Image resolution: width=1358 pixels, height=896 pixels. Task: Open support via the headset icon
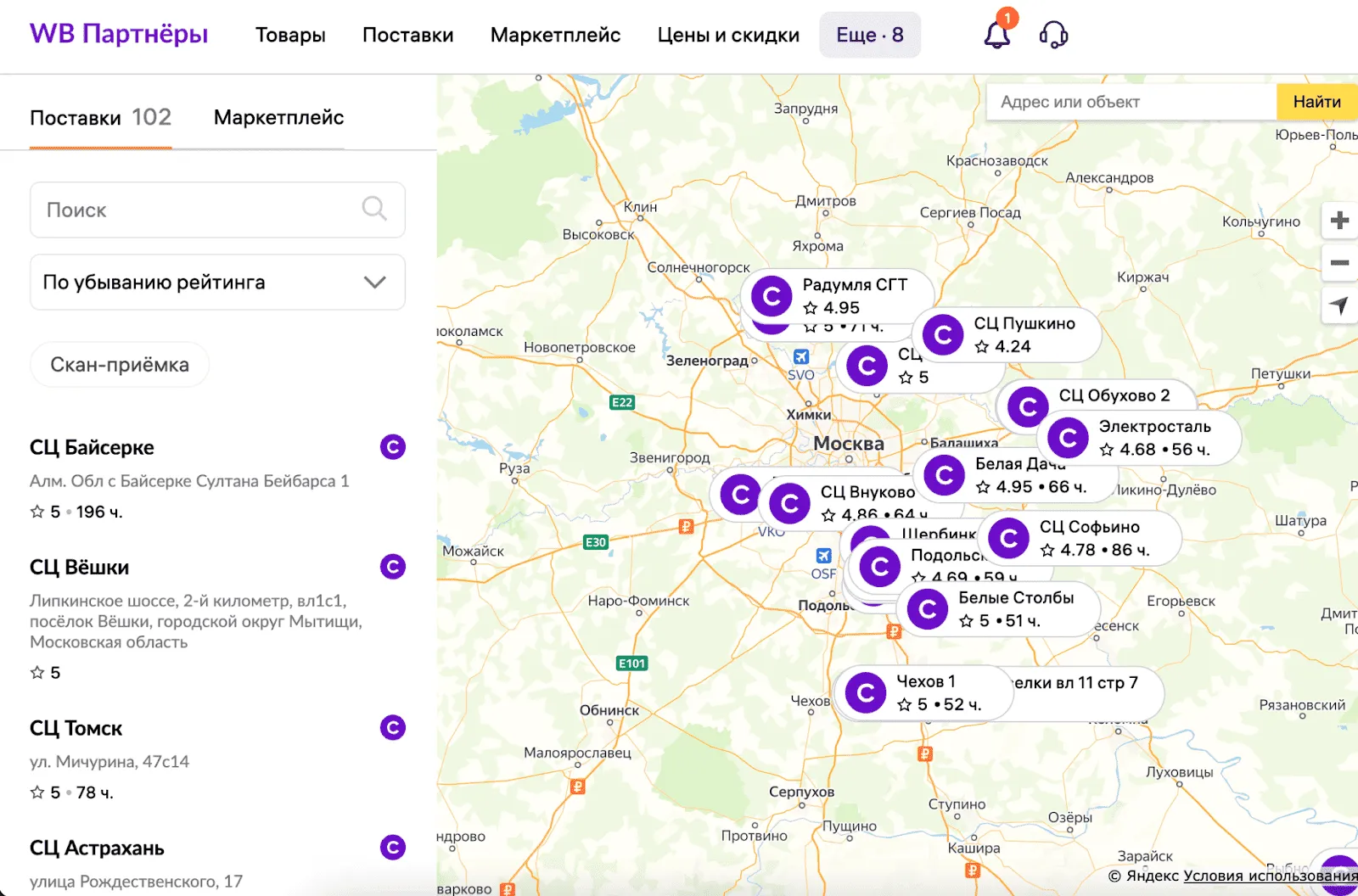pos(1053,35)
